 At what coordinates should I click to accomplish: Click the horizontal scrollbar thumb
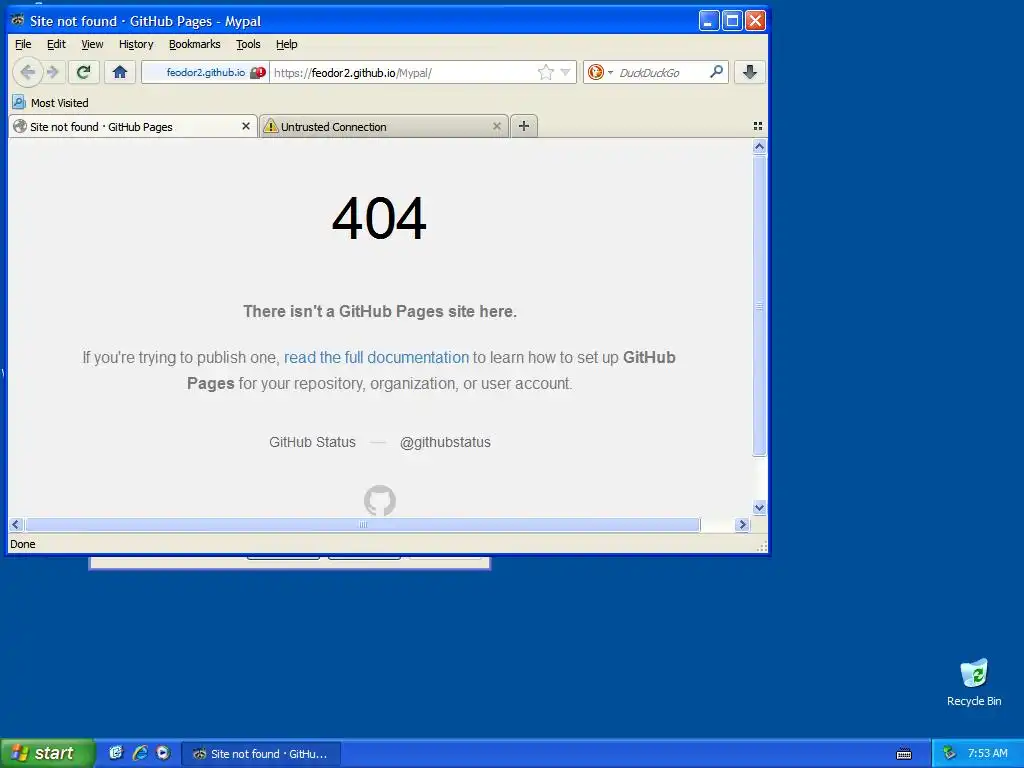pyautogui.click(x=362, y=524)
